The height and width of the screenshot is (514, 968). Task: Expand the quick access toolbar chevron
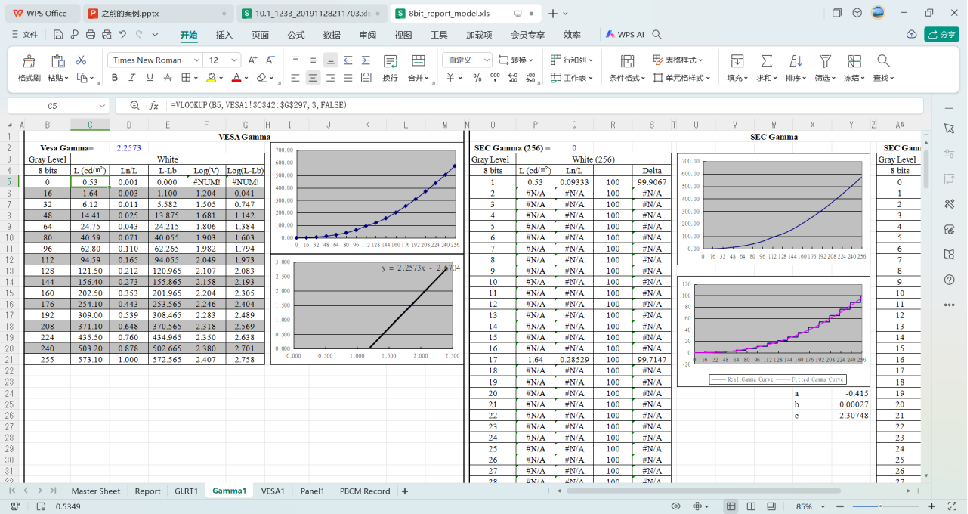[x=155, y=35]
